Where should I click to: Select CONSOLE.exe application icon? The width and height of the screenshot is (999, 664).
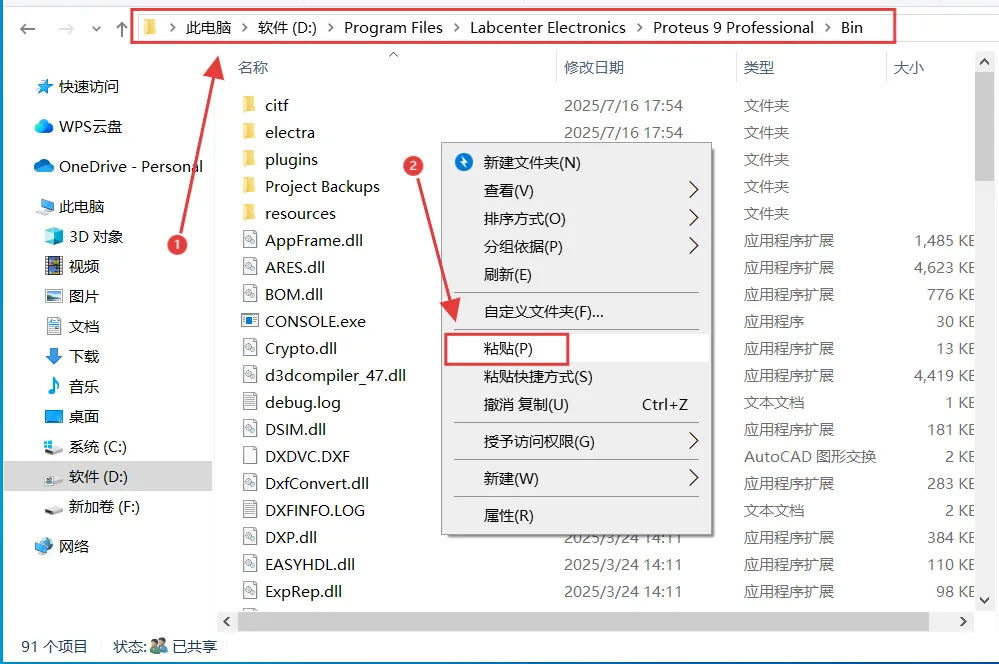tap(250, 321)
